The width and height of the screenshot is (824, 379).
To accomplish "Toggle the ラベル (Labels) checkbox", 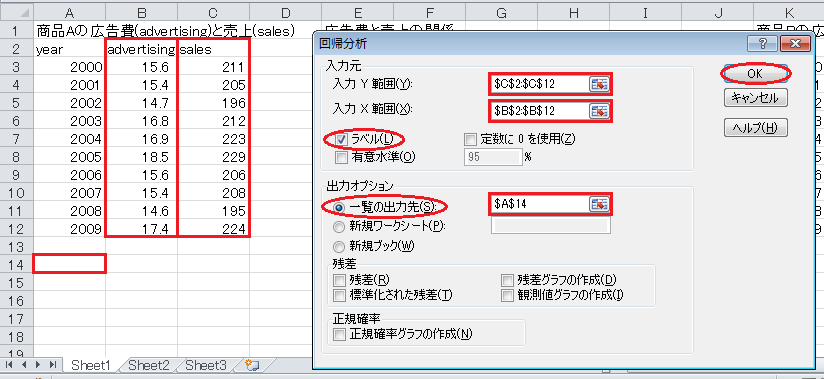I will [341, 139].
